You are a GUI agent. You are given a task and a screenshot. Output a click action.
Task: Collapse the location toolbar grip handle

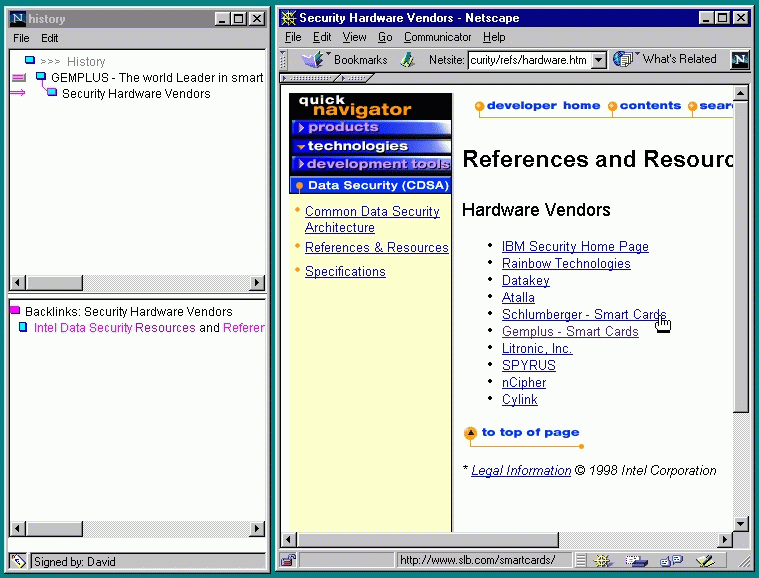[284, 60]
